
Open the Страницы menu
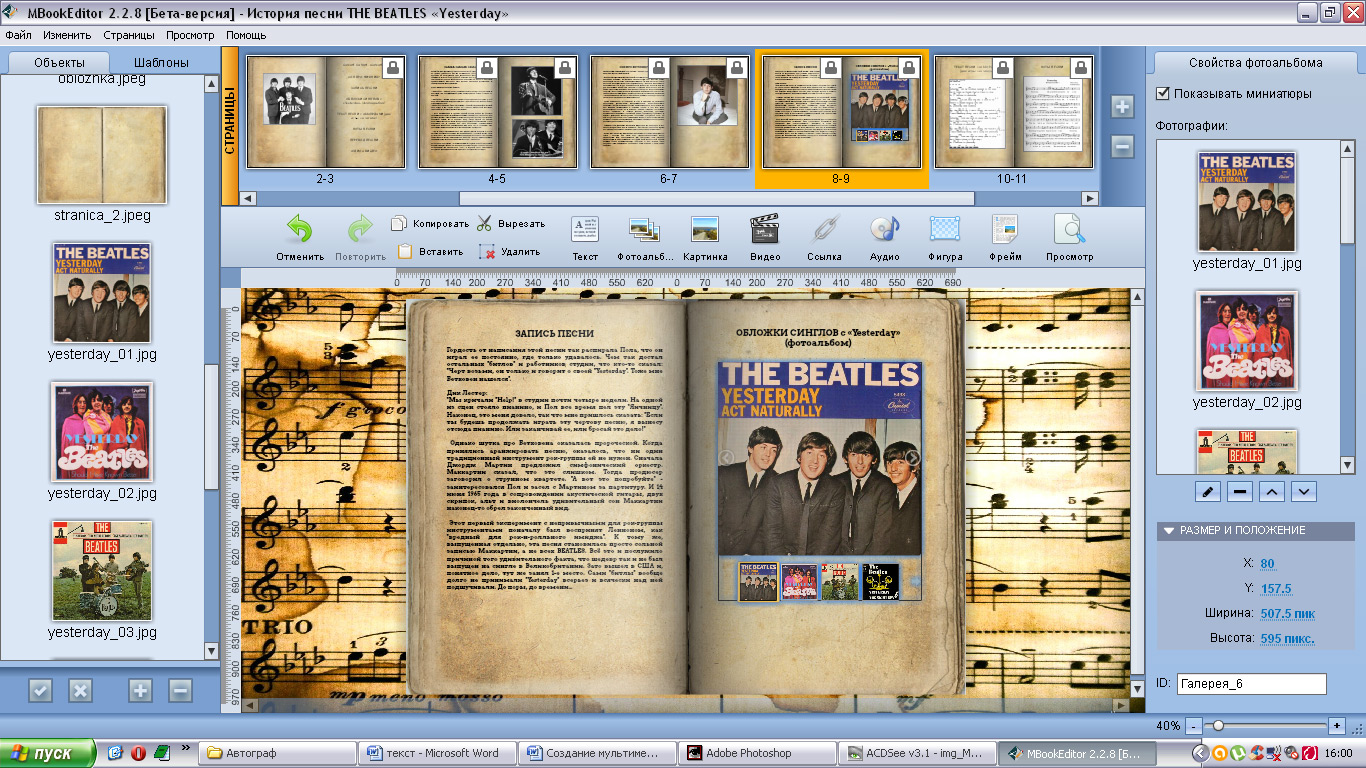pyautogui.click(x=129, y=35)
